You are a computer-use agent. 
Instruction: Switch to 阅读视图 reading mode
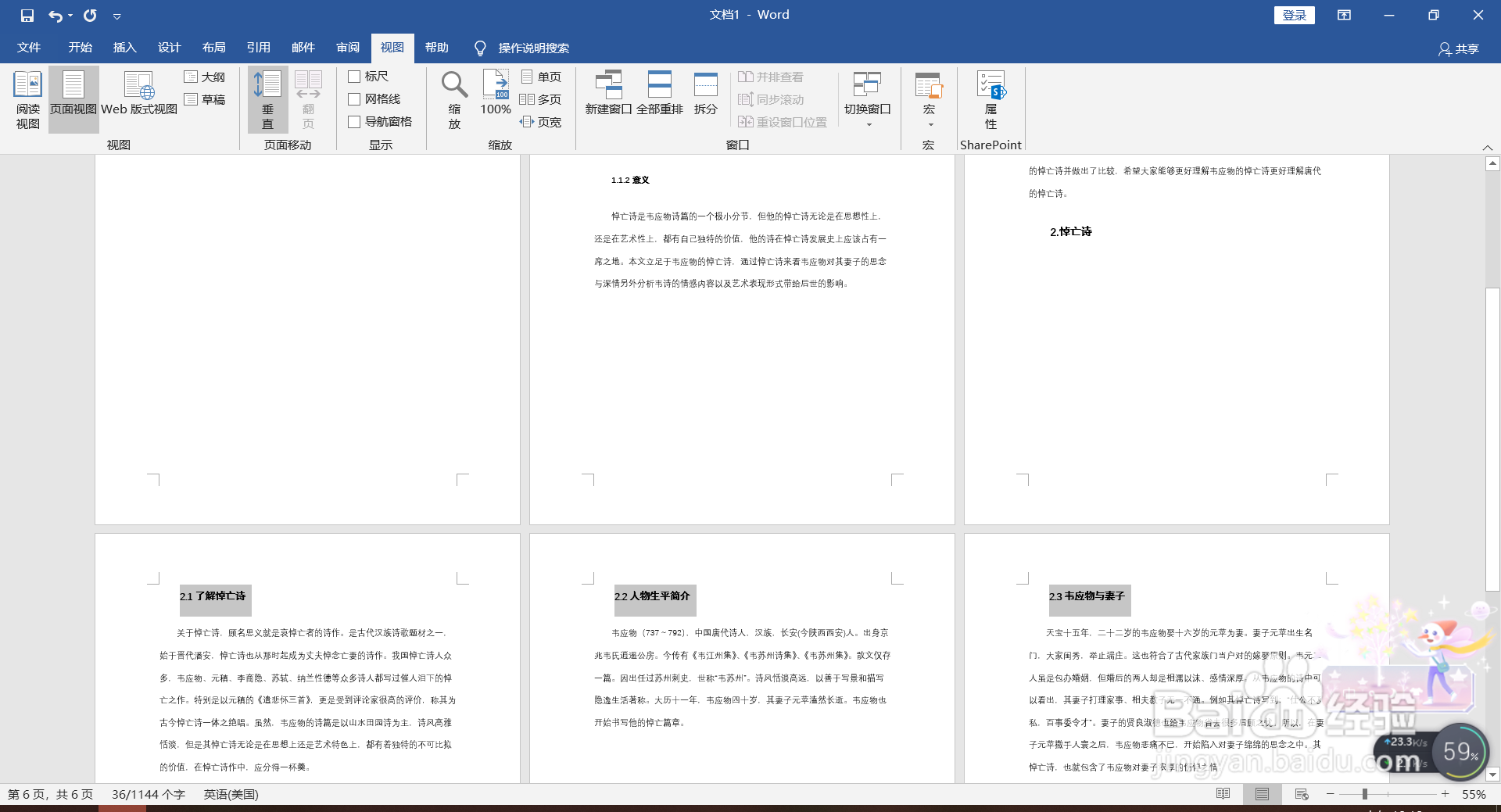(x=27, y=98)
